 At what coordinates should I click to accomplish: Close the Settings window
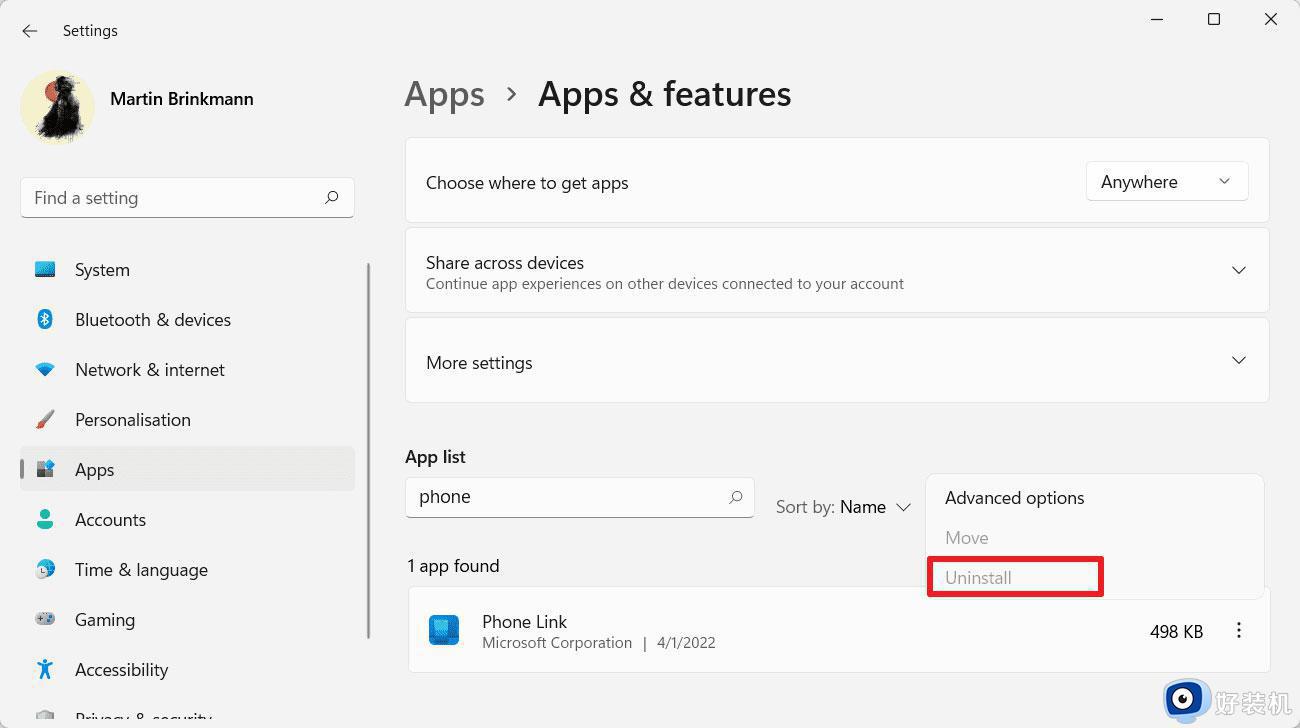click(x=1271, y=19)
